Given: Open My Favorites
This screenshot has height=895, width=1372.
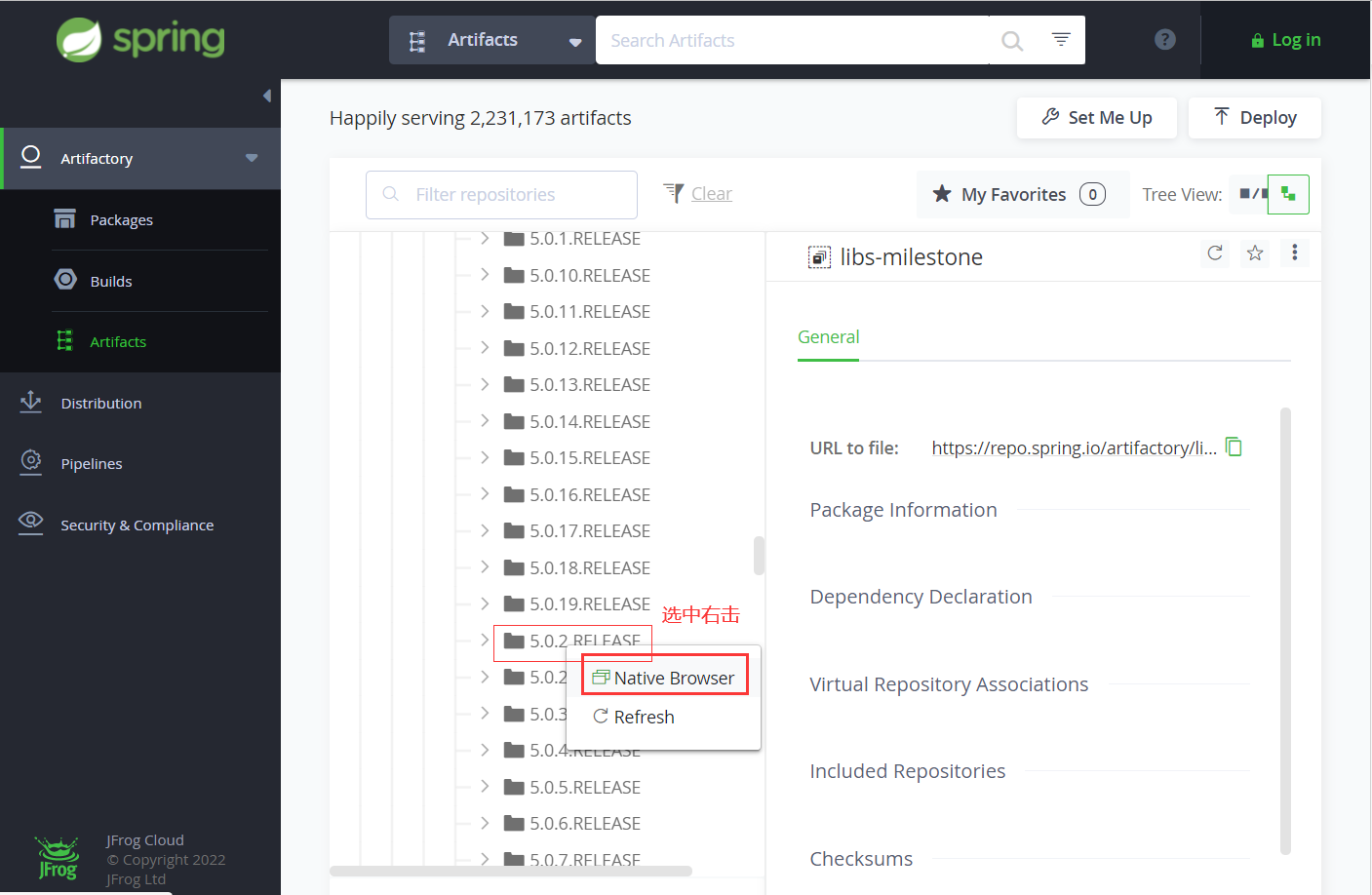Looking at the screenshot, I should (1023, 194).
